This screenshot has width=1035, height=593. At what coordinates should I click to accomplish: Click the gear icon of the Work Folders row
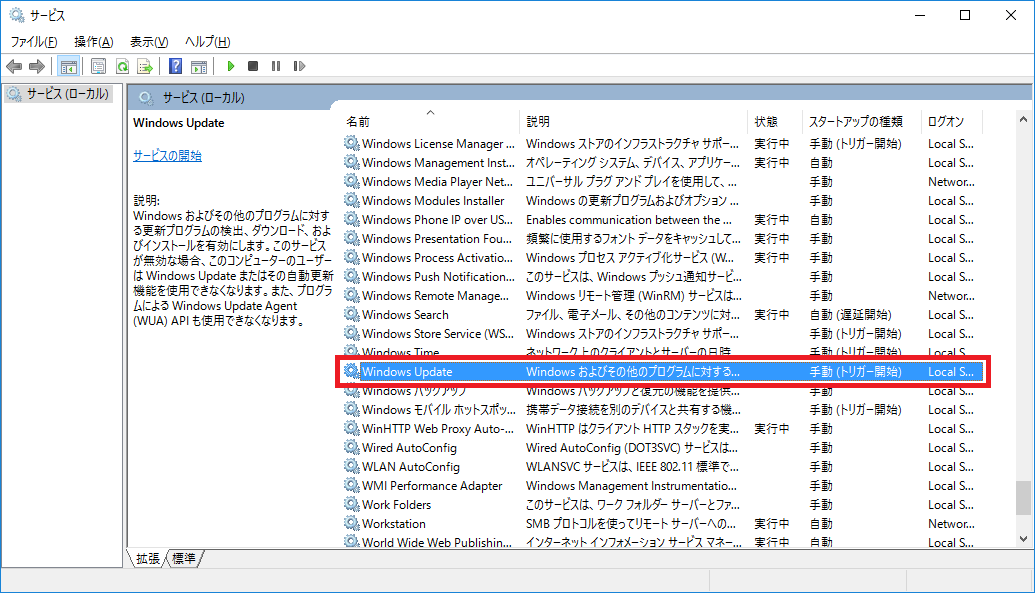[352, 504]
